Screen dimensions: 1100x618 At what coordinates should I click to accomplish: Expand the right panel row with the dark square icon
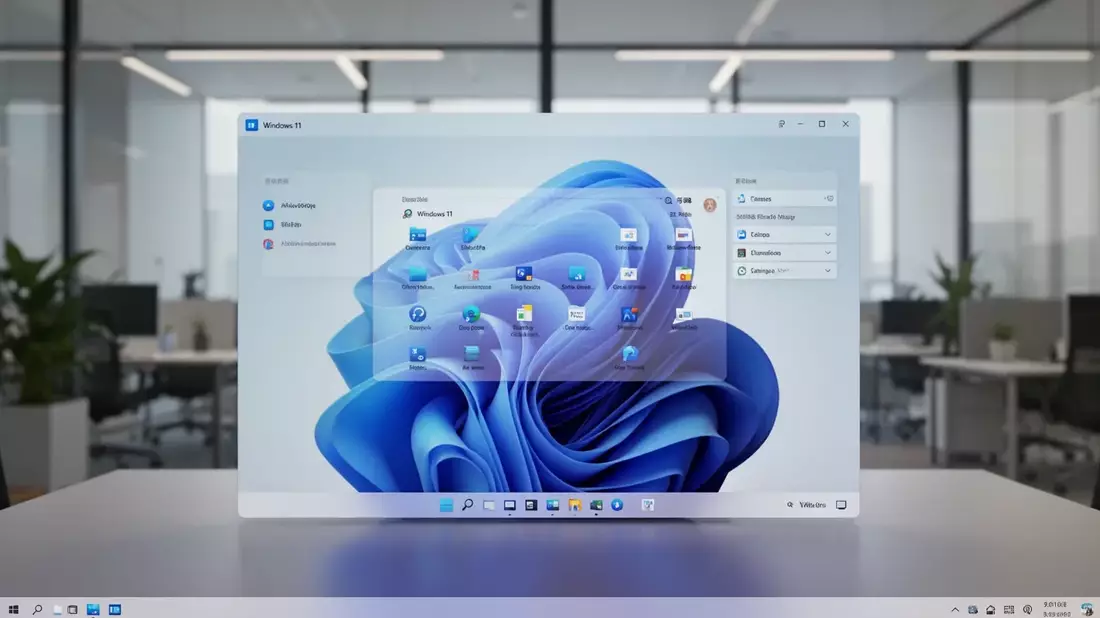[784, 253]
